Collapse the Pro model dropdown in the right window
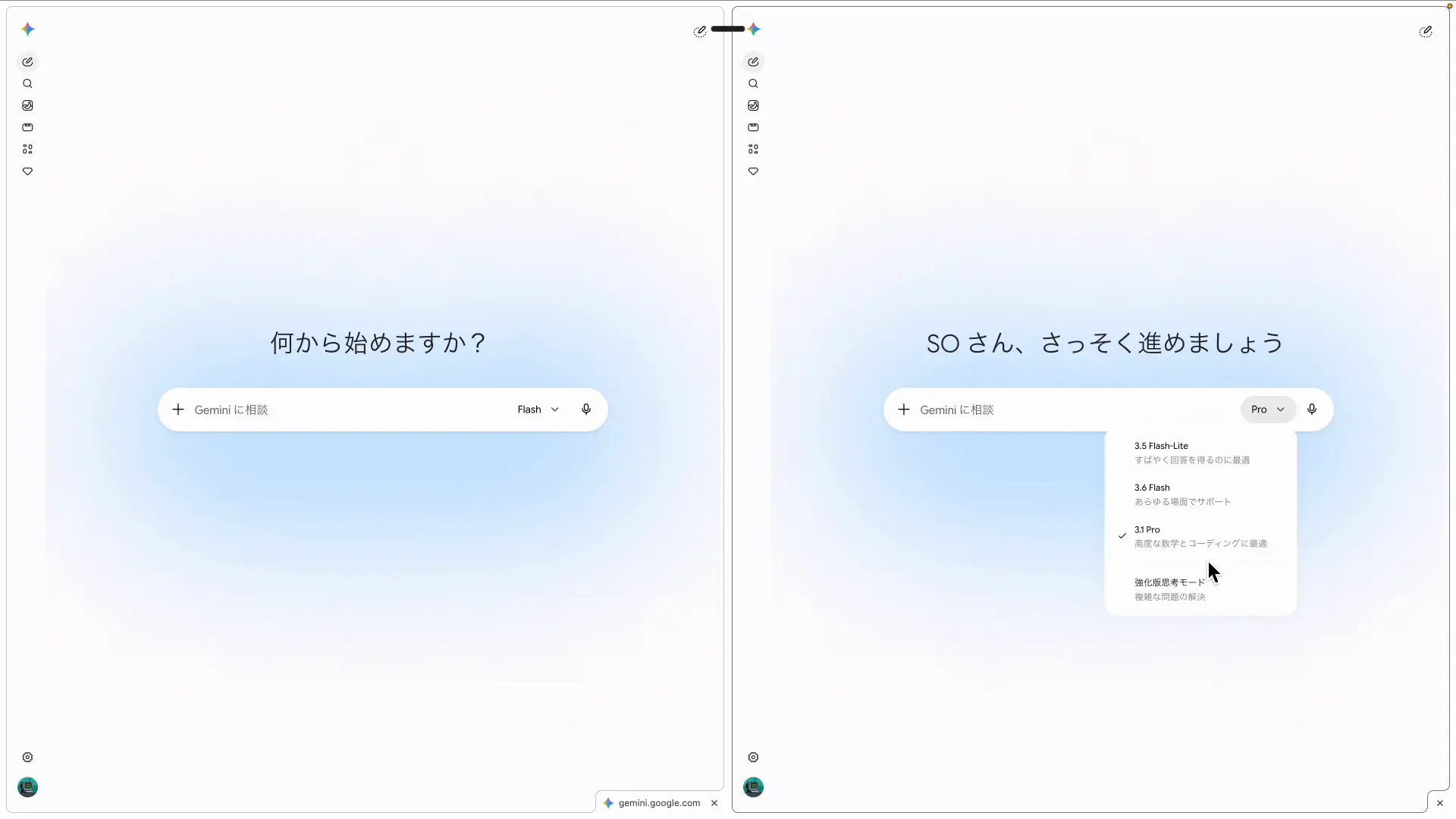The width and height of the screenshot is (1456, 819). (x=1268, y=409)
